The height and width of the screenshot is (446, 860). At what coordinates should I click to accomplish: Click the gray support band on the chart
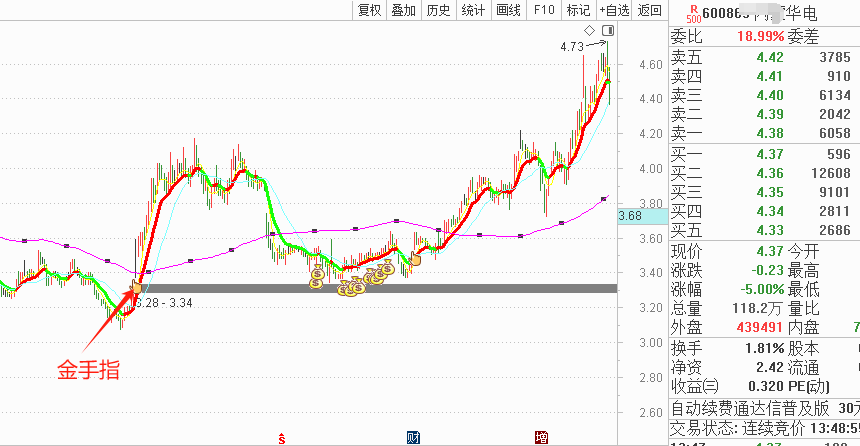tap(378, 288)
